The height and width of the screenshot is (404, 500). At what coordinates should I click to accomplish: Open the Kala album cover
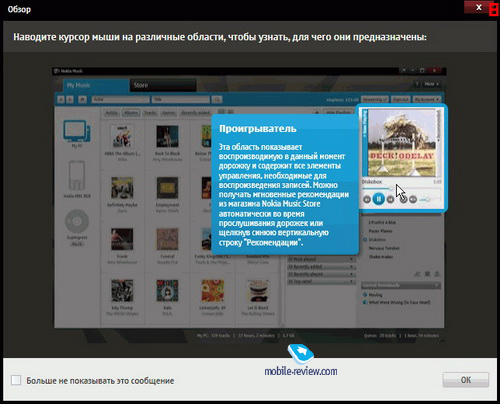pyautogui.click(x=167, y=291)
